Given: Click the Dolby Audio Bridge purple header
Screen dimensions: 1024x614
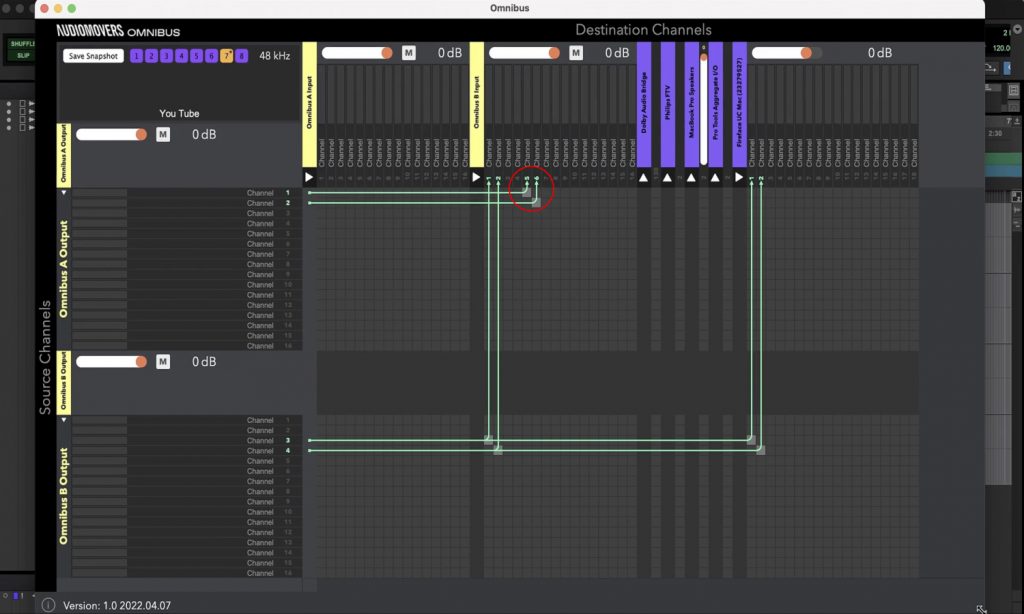Looking at the screenshot, I should pyautogui.click(x=643, y=105).
